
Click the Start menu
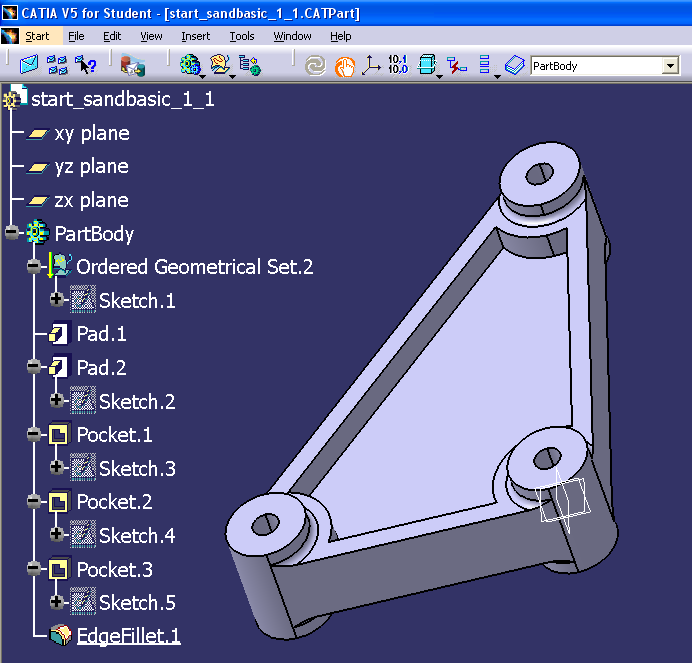[x=37, y=36]
